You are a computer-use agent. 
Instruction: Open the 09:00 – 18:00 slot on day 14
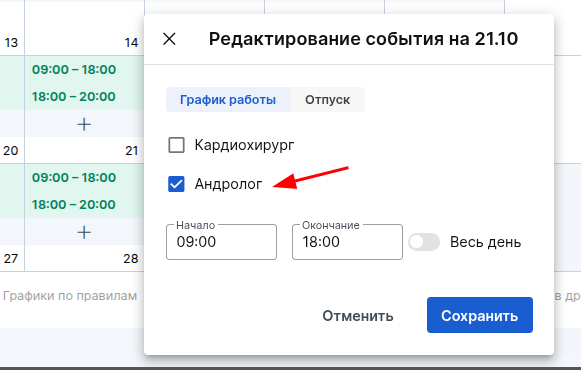[x=74, y=69]
